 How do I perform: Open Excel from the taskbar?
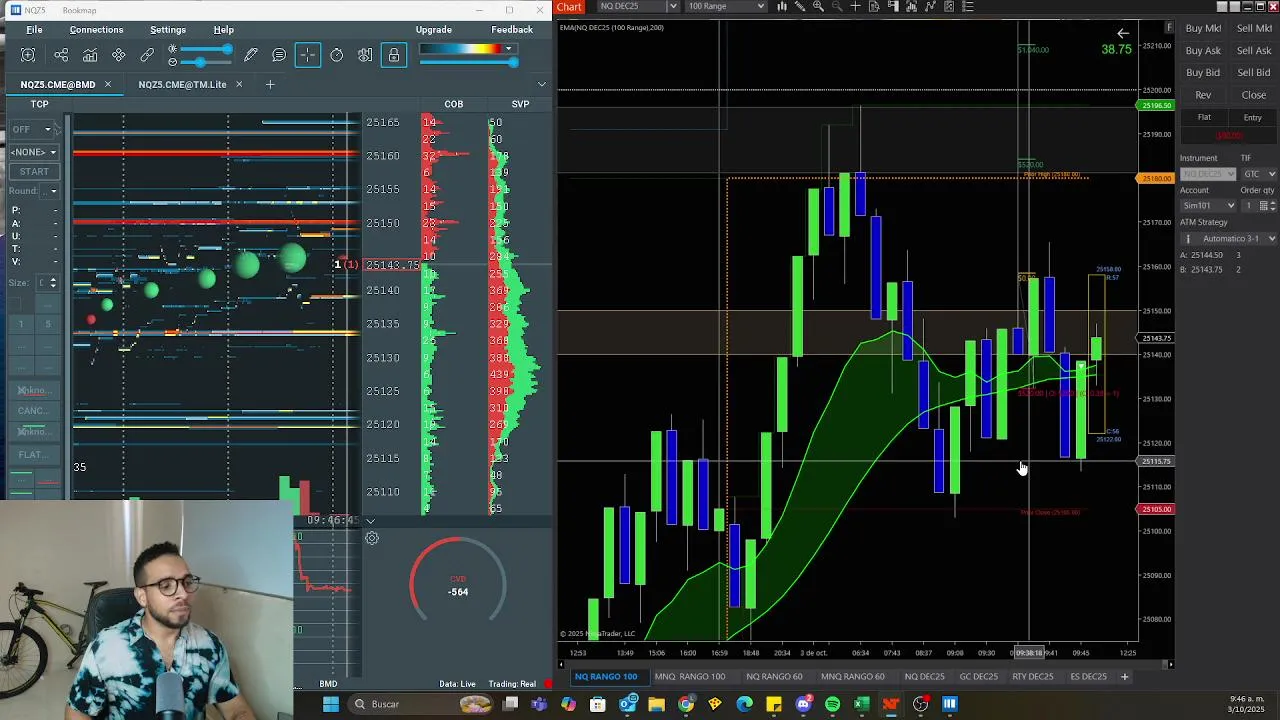pos(861,704)
